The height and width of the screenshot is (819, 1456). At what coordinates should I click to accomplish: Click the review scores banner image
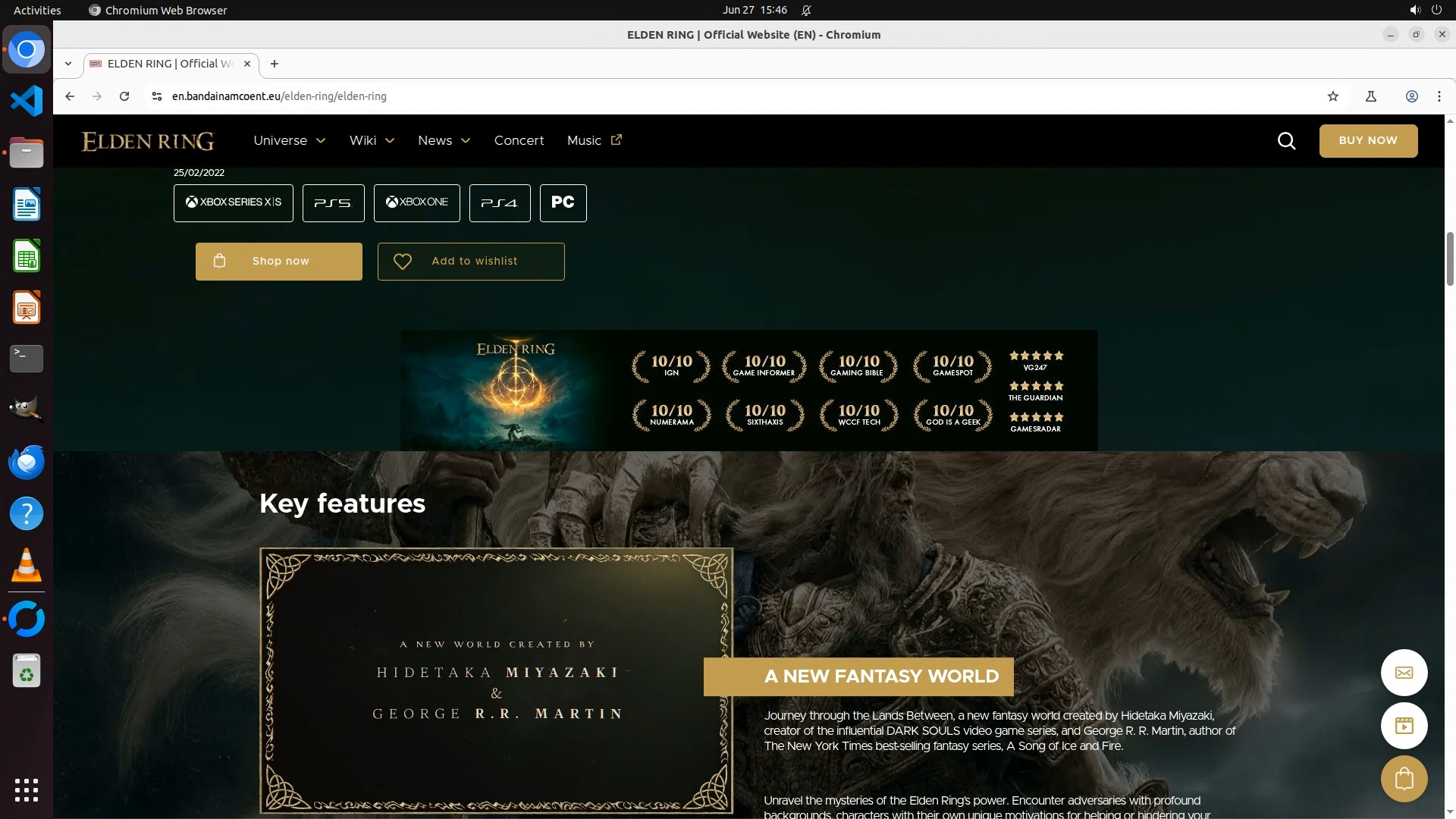[x=748, y=391]
